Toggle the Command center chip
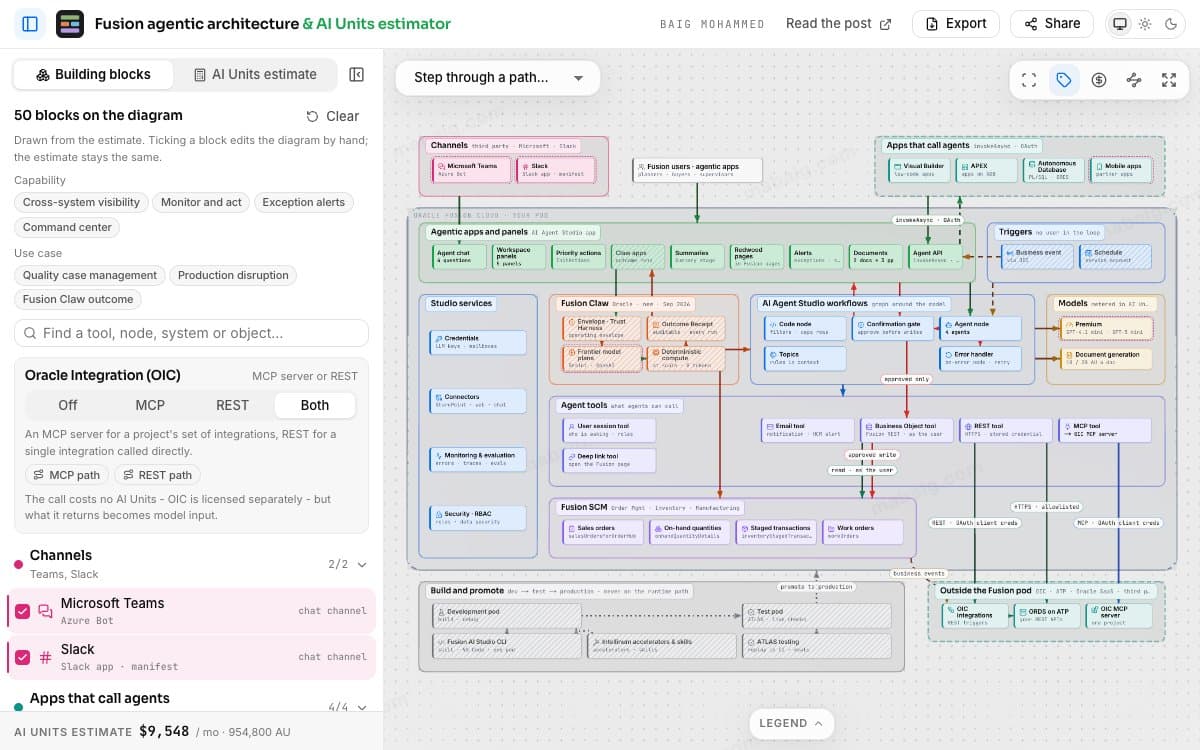 pos(67,227)
